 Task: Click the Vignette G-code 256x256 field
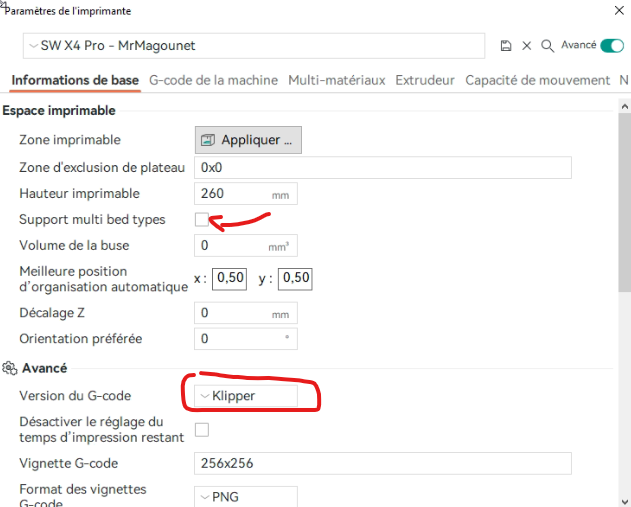coord(383,463)
